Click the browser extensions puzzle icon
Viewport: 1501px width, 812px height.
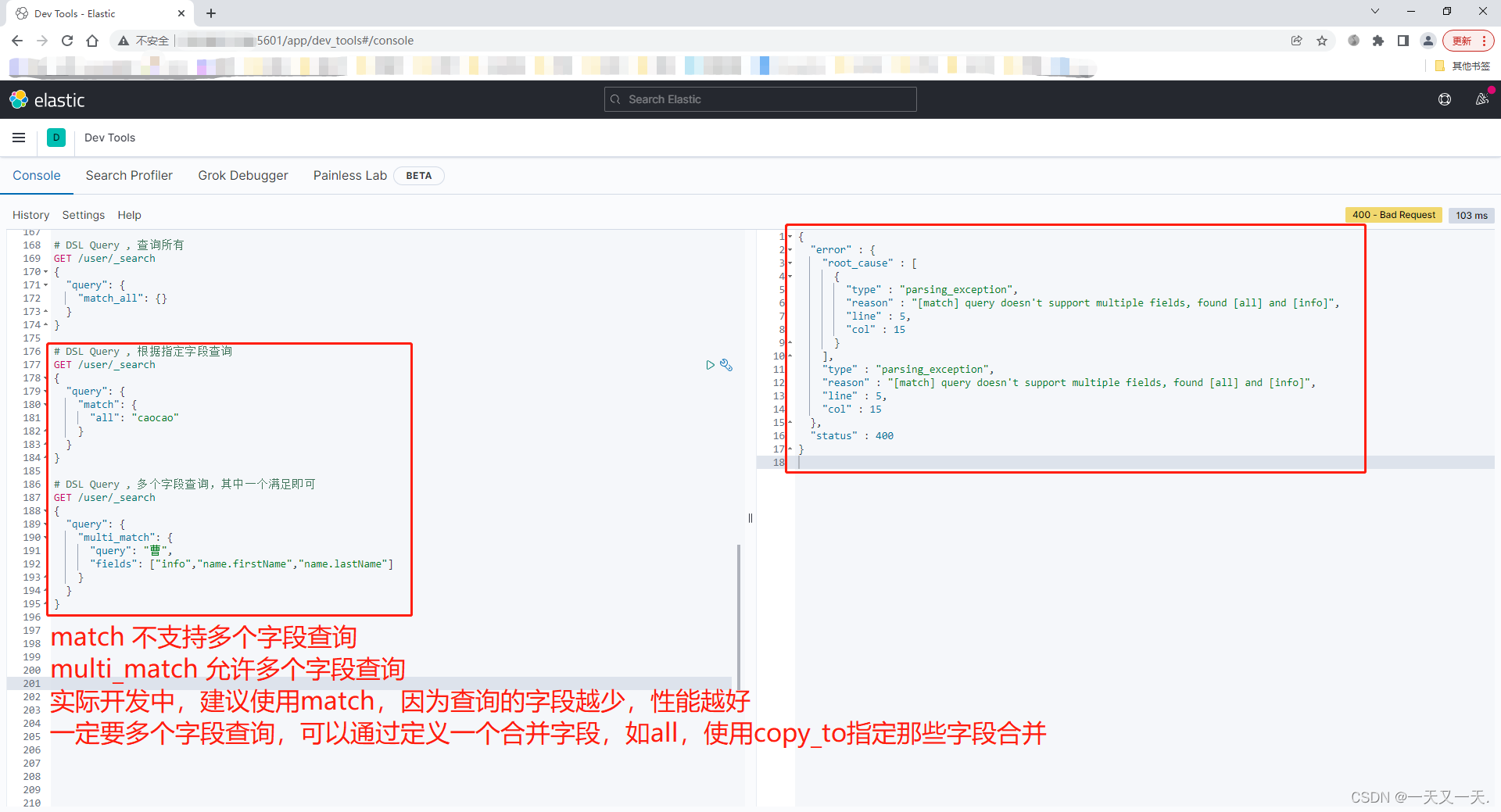pyautogui.click(x=1378, y=41)
